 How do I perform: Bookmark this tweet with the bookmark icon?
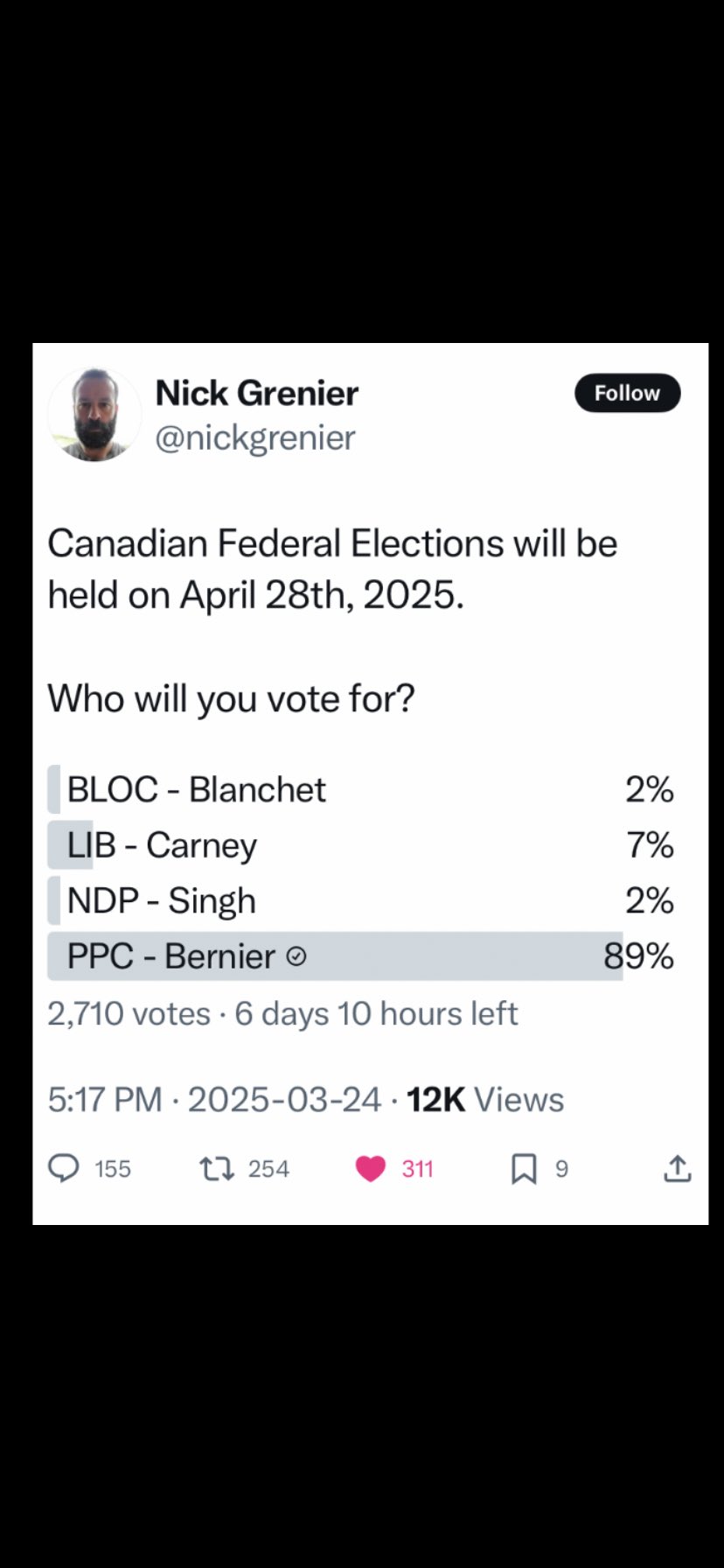click(x=524, y=1168)
